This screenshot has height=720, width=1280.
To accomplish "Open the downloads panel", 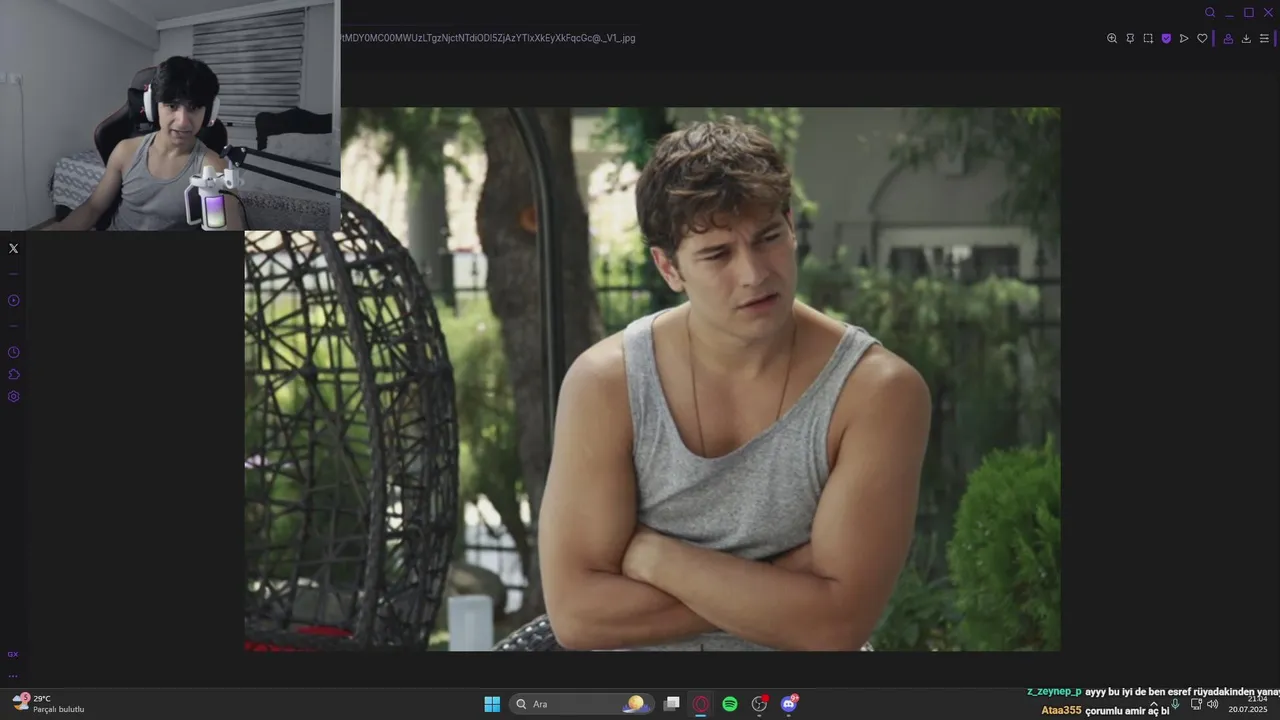I will (x=1246, y=39).
